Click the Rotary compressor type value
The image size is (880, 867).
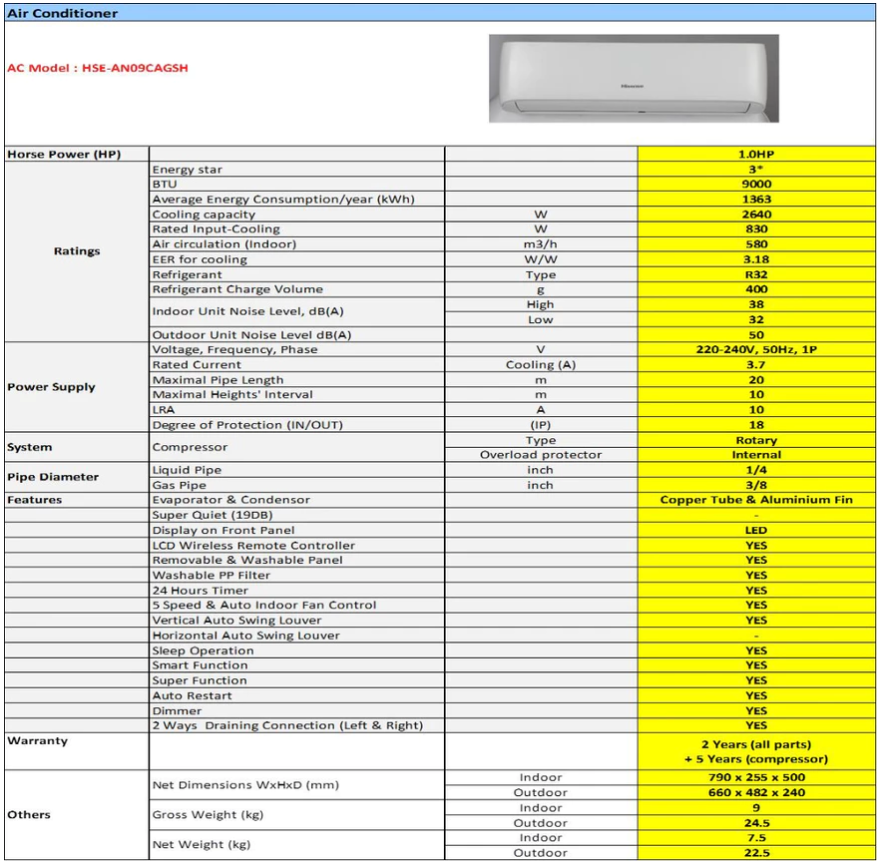coord(756,440)
